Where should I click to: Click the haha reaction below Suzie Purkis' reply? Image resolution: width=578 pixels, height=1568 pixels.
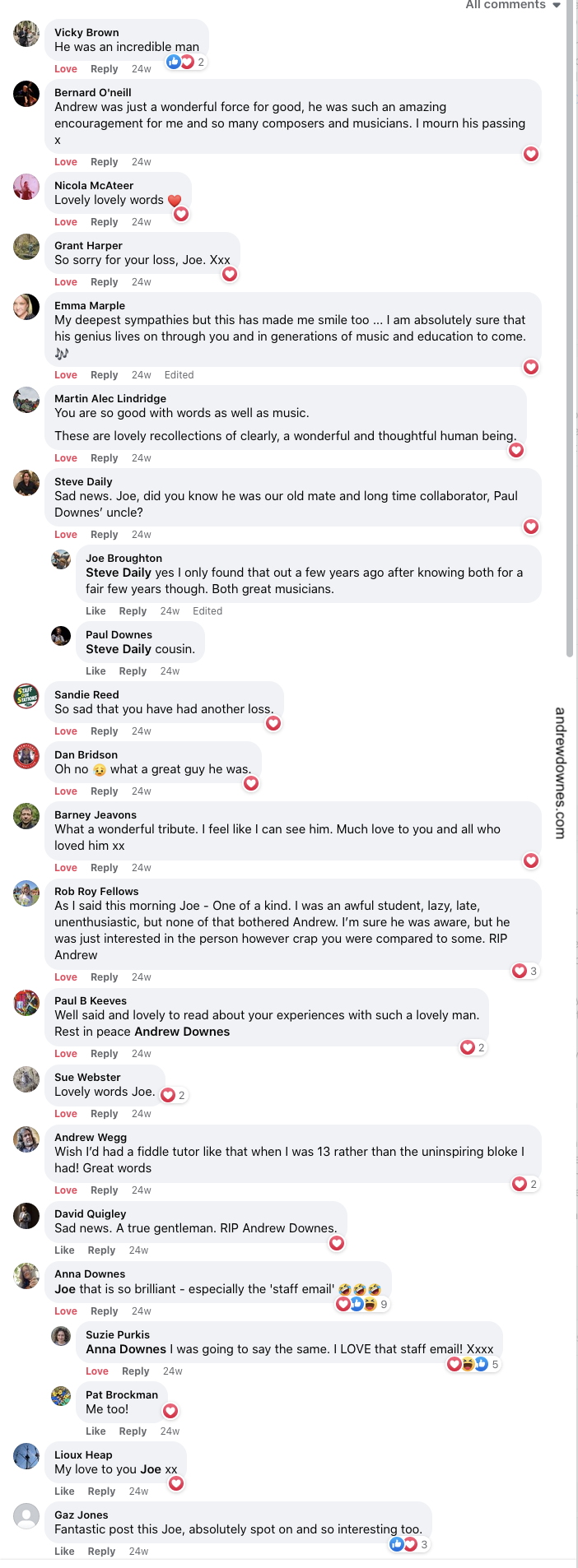[466, 1364]
